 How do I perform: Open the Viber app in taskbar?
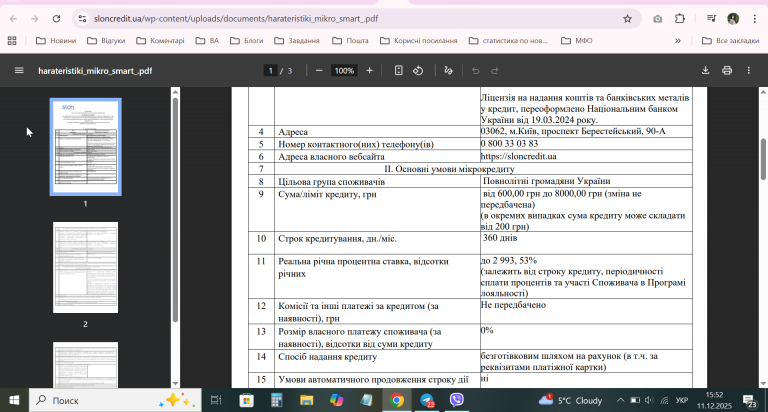pos(456,400)
